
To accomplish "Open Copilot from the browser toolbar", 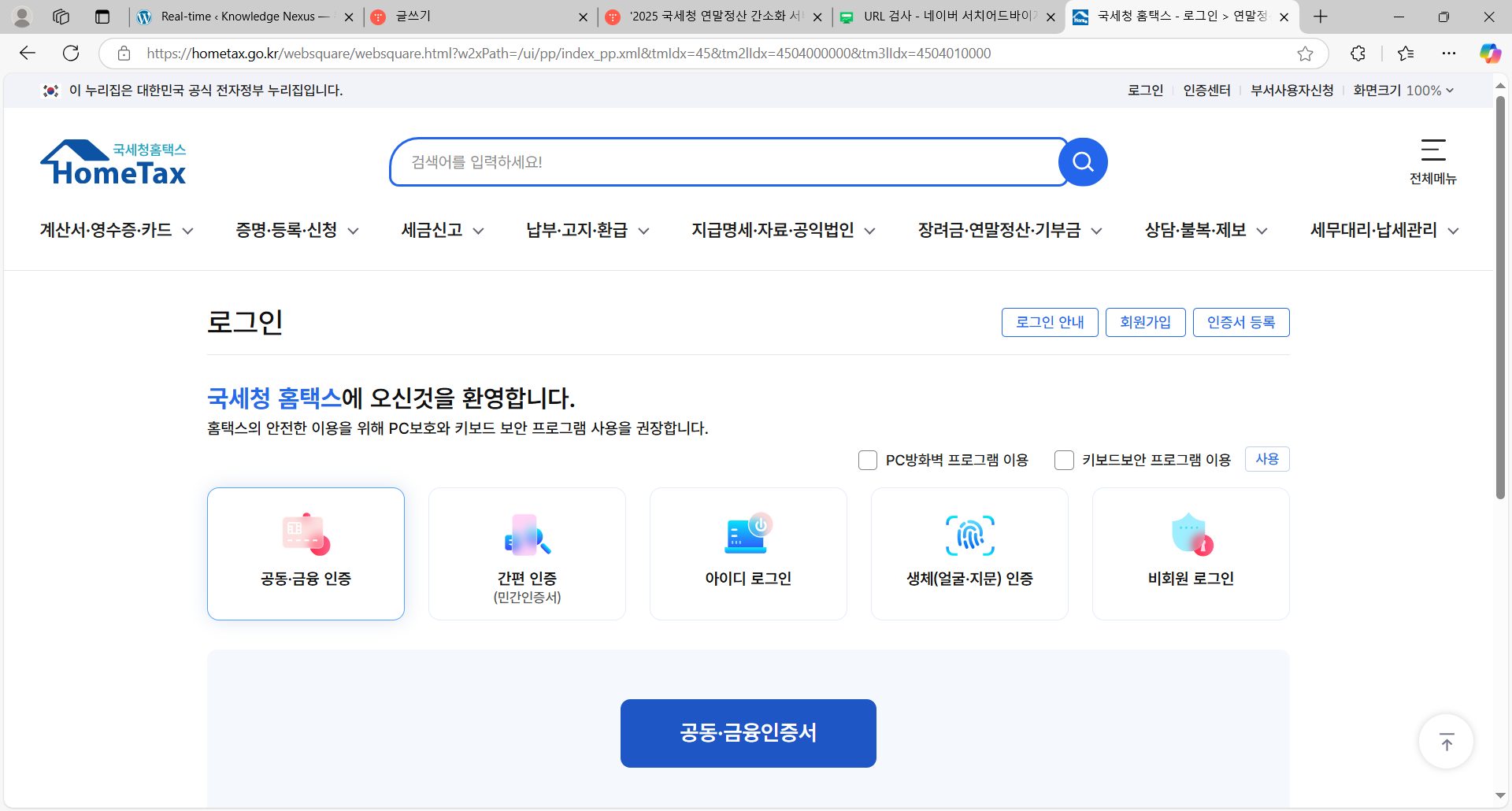I will 1490,53.
